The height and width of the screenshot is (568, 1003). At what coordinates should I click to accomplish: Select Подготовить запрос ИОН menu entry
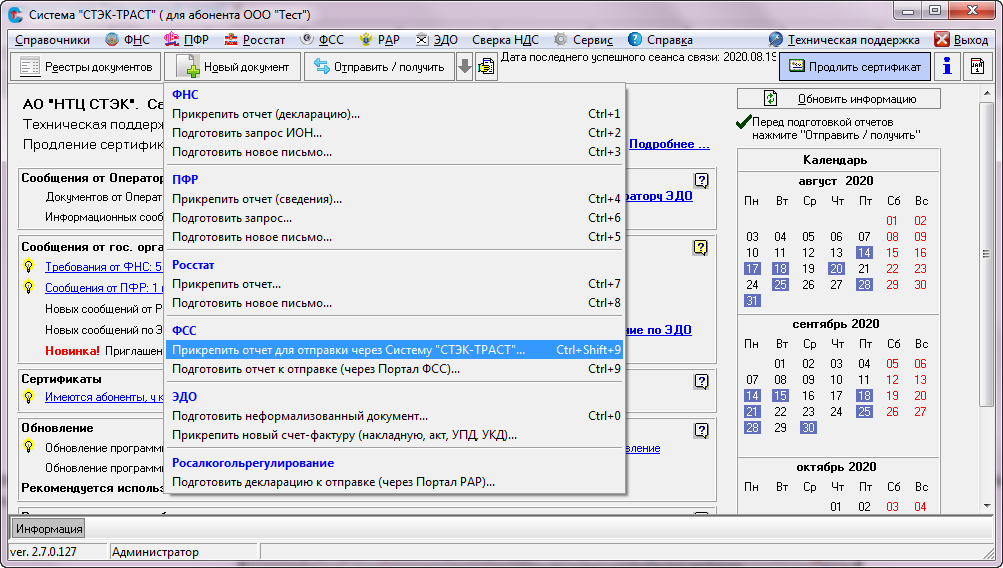tap(395, 133)
